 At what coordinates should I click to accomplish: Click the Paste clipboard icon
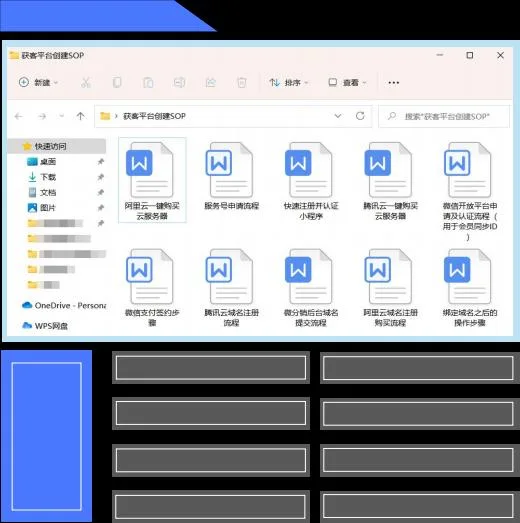pos(148,82)
